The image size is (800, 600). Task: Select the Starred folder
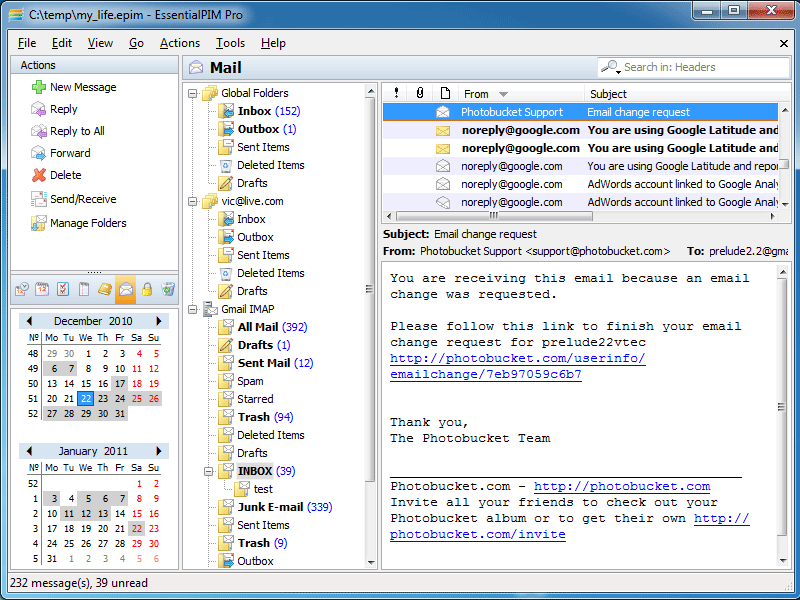point(255,399)
